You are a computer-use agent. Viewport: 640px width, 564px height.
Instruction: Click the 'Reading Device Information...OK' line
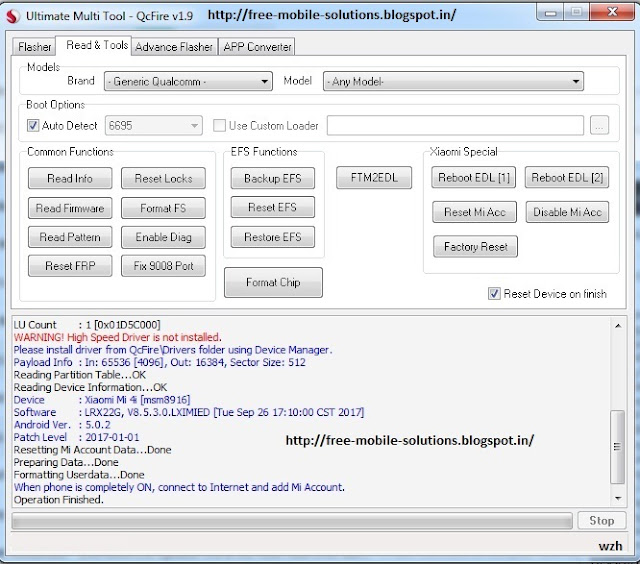click(90, 387)
